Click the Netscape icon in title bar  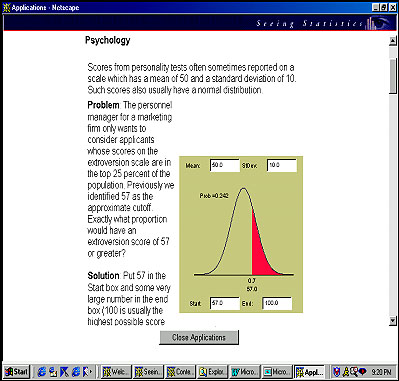tap(7, 7)
